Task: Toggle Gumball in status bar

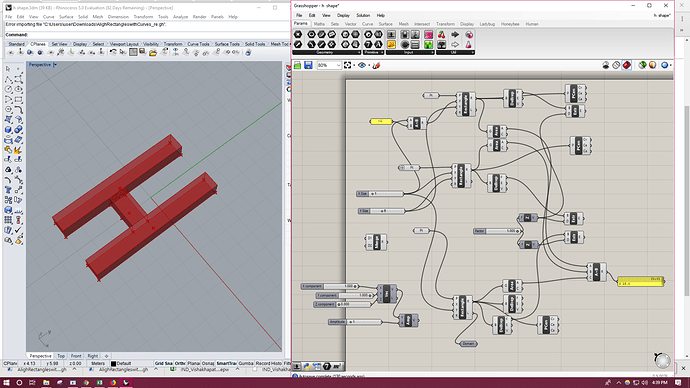Action: (x=246, y=363)
